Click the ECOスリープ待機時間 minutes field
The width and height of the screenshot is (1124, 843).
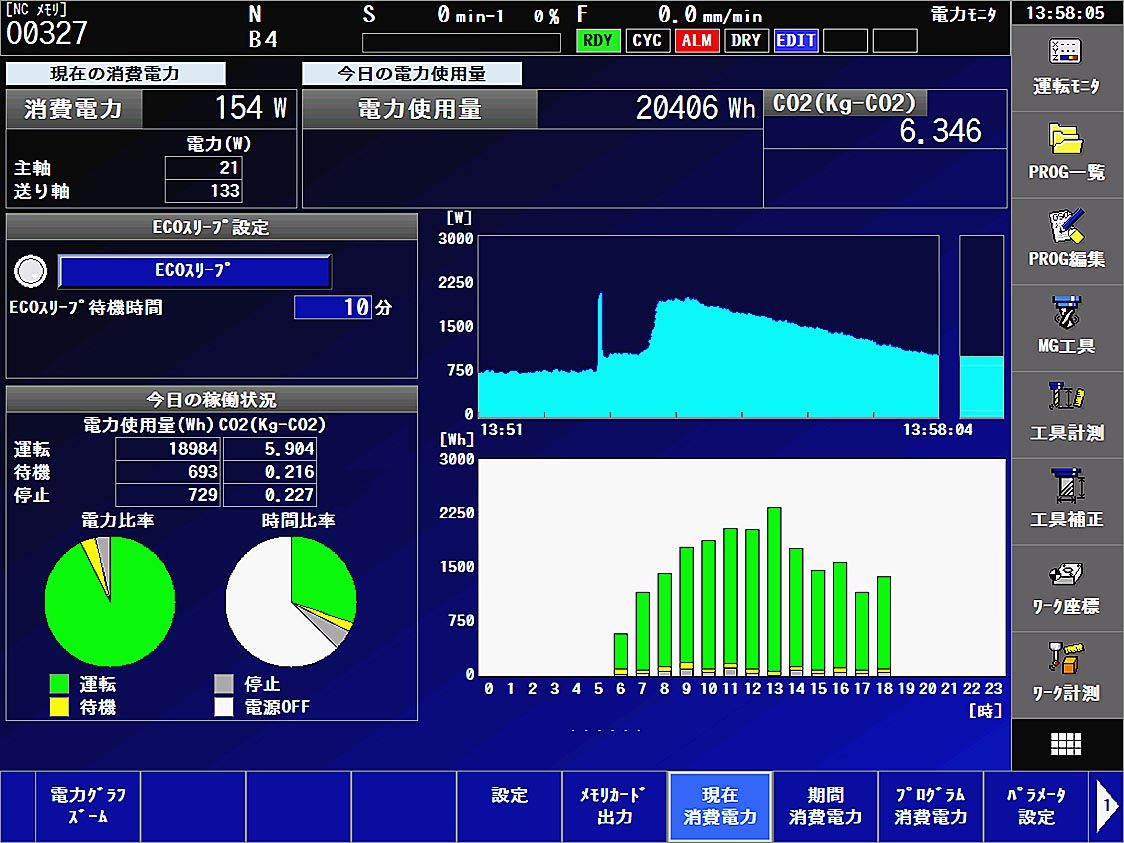[x=333, y=308]
